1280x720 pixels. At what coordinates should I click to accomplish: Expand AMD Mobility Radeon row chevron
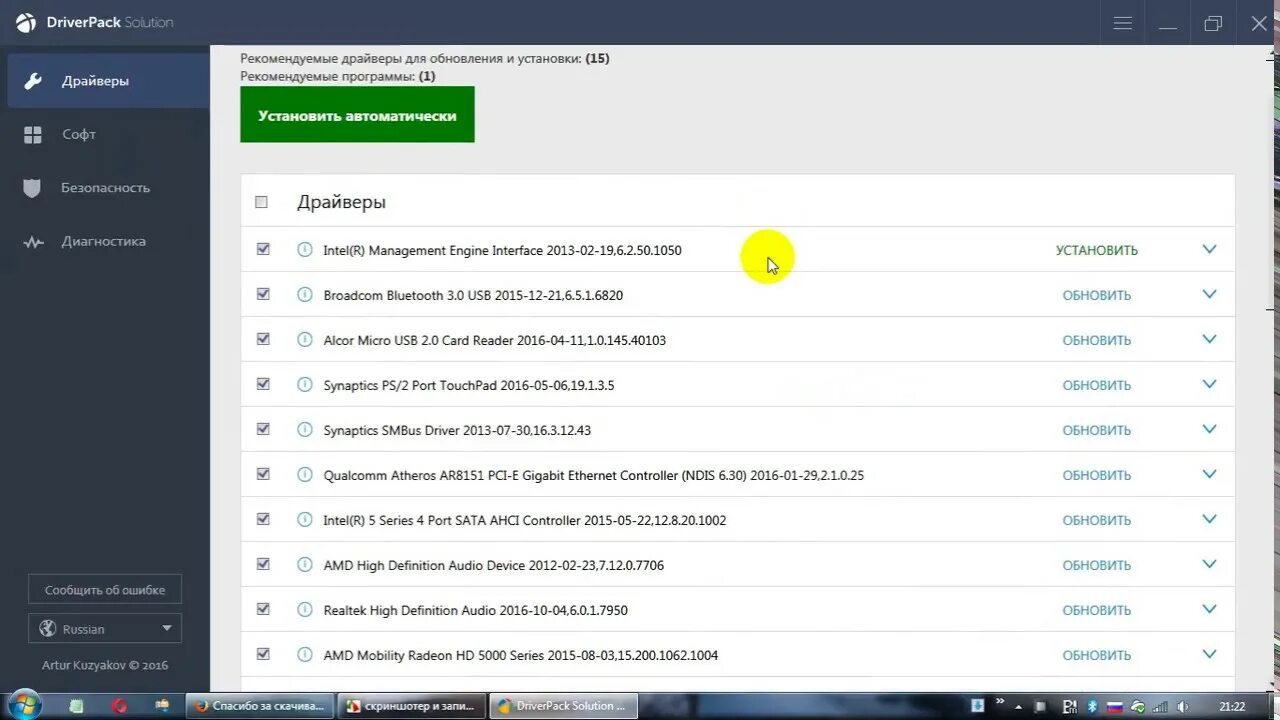(x=1209, y=654)
